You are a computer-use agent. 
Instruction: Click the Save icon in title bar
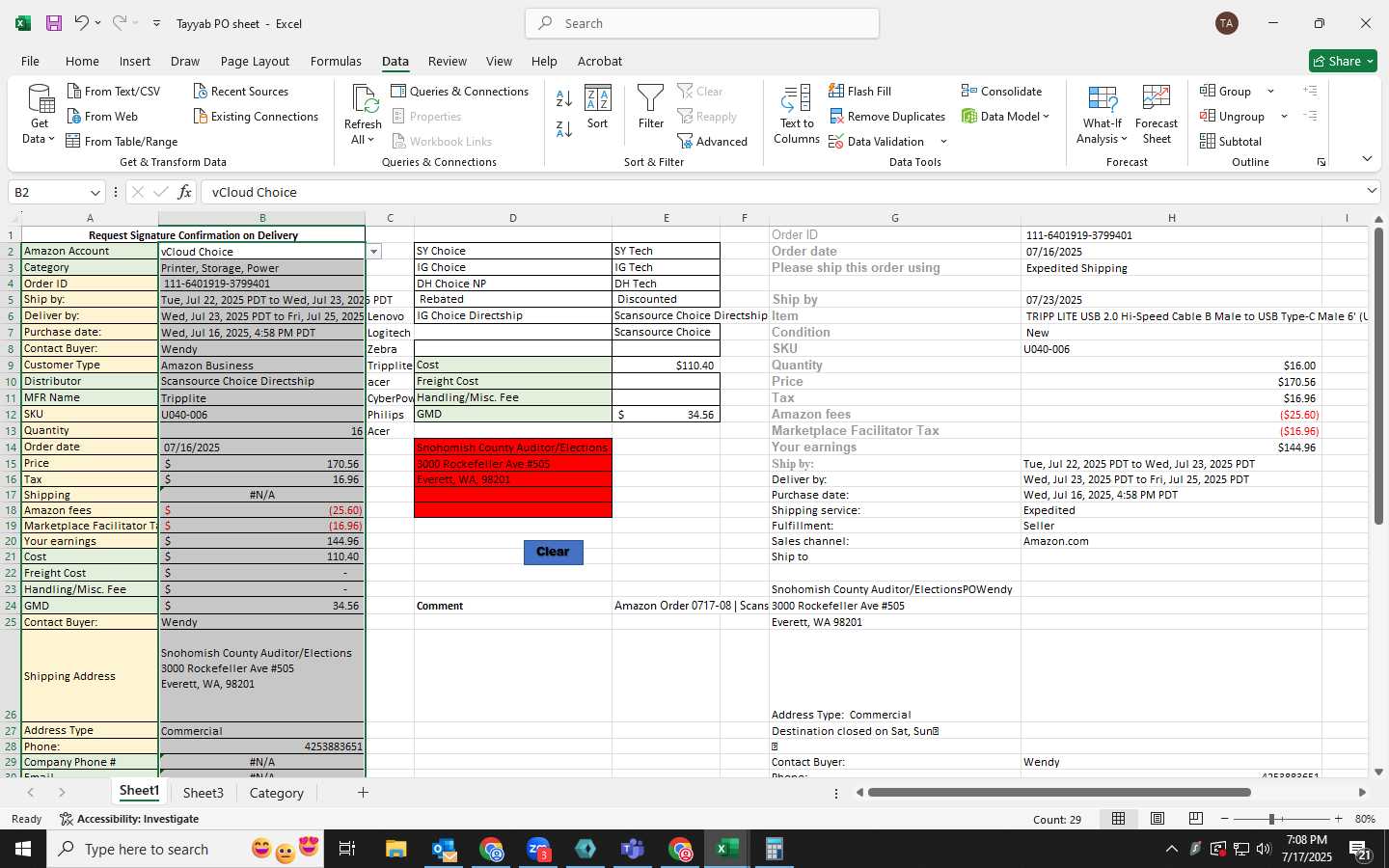tap(54, 23)
